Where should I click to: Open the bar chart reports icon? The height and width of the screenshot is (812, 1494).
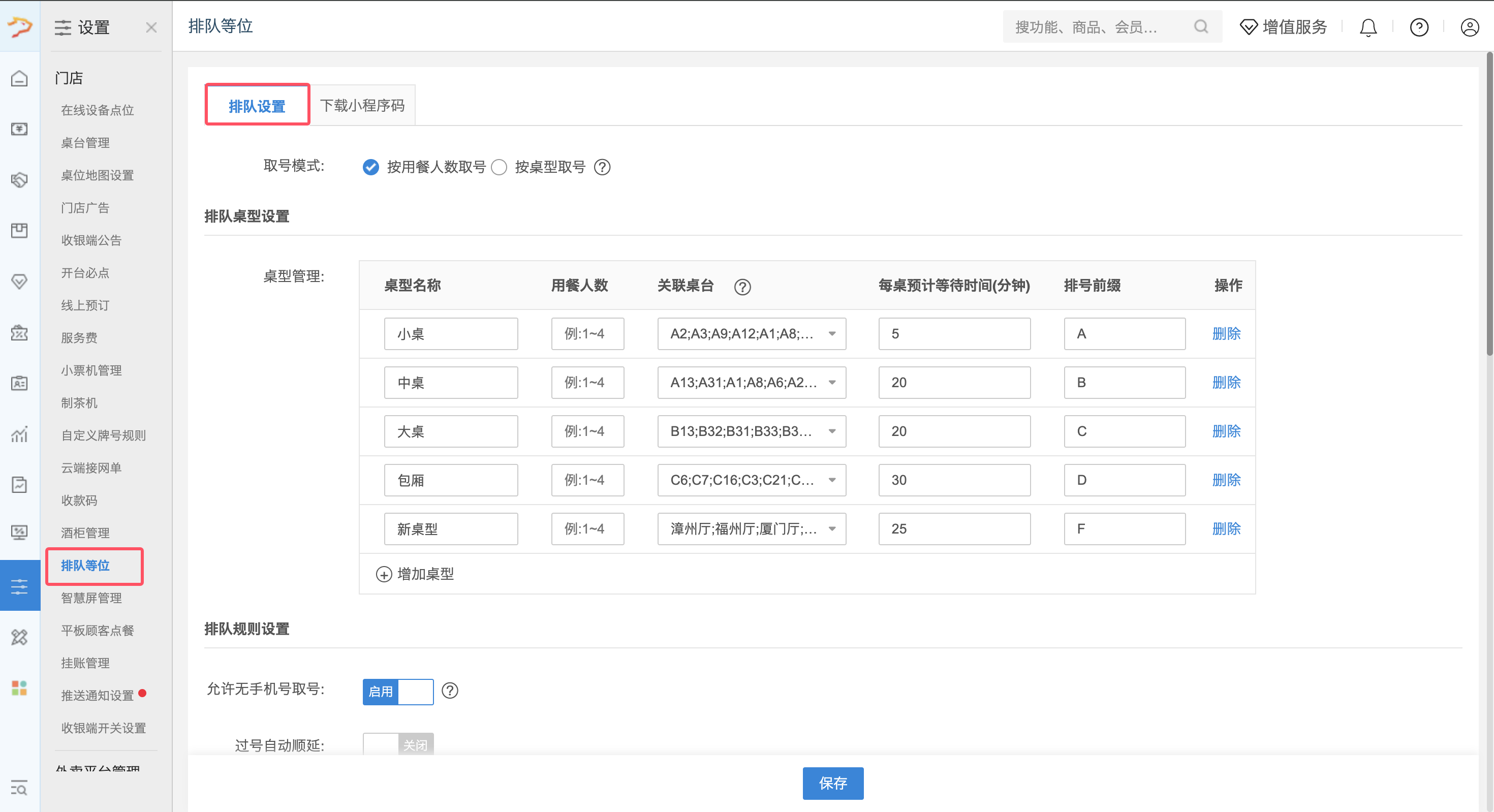tap(19, 434)
